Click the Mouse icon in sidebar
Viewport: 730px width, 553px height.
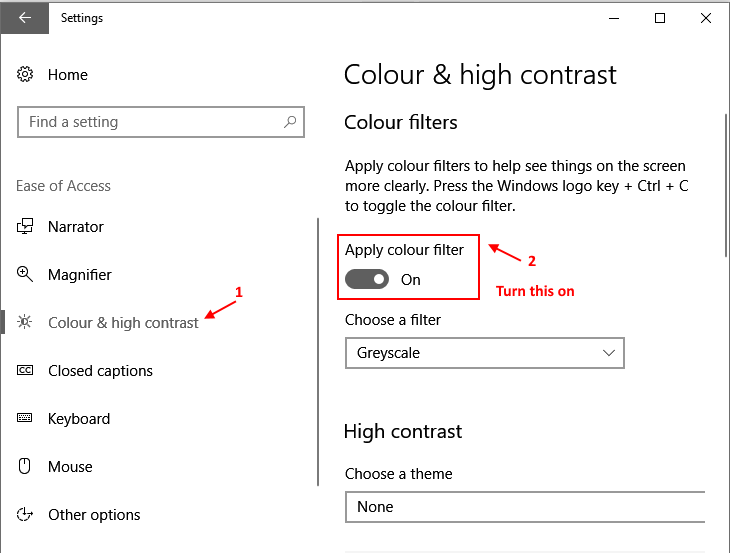(x=24, y=466)
